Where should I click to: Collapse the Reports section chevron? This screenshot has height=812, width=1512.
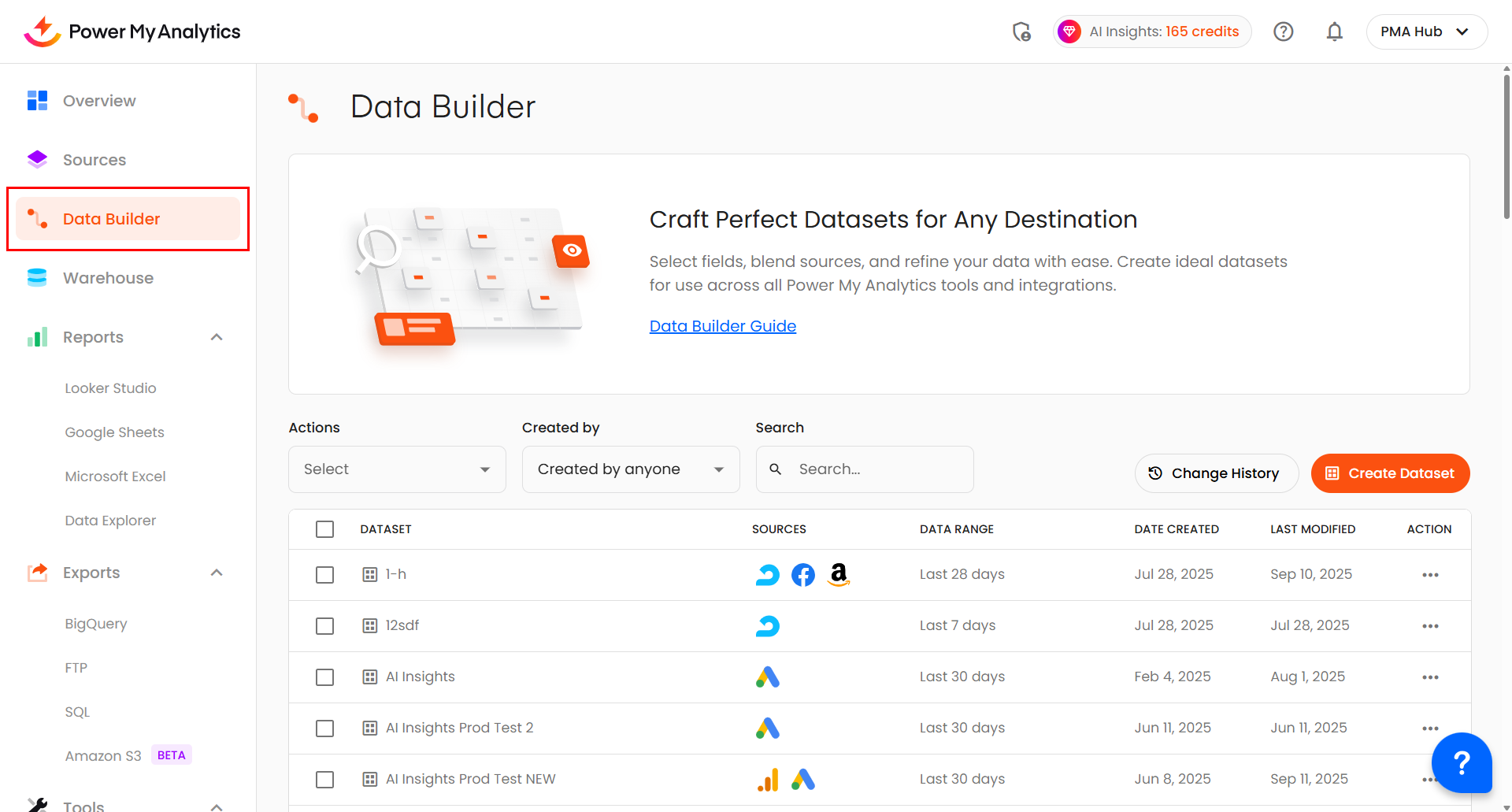coord(217,337)
